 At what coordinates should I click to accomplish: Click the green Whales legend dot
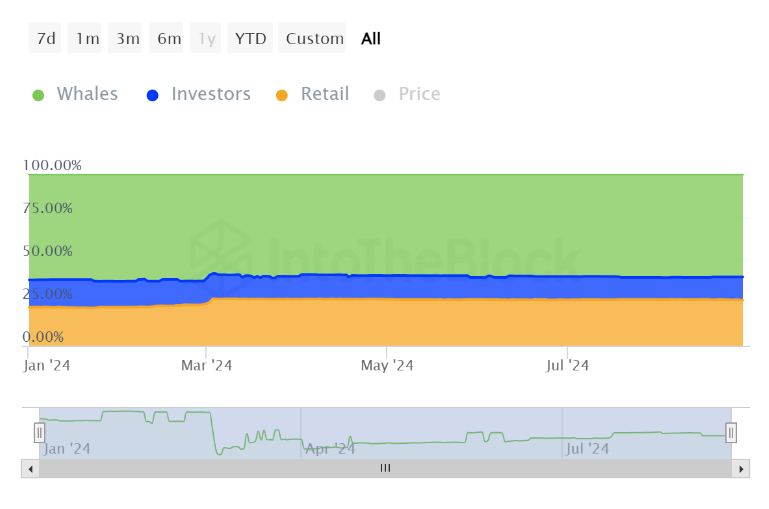coord(38,95)
